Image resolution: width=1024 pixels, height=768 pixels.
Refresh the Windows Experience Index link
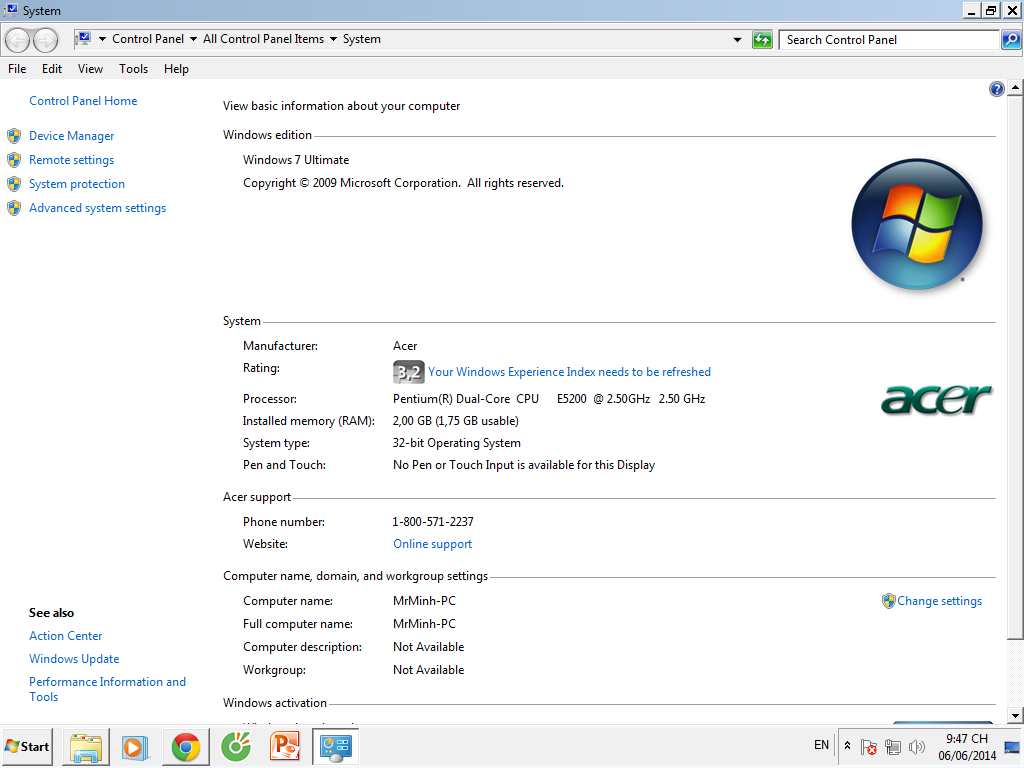tap(569, 372)
